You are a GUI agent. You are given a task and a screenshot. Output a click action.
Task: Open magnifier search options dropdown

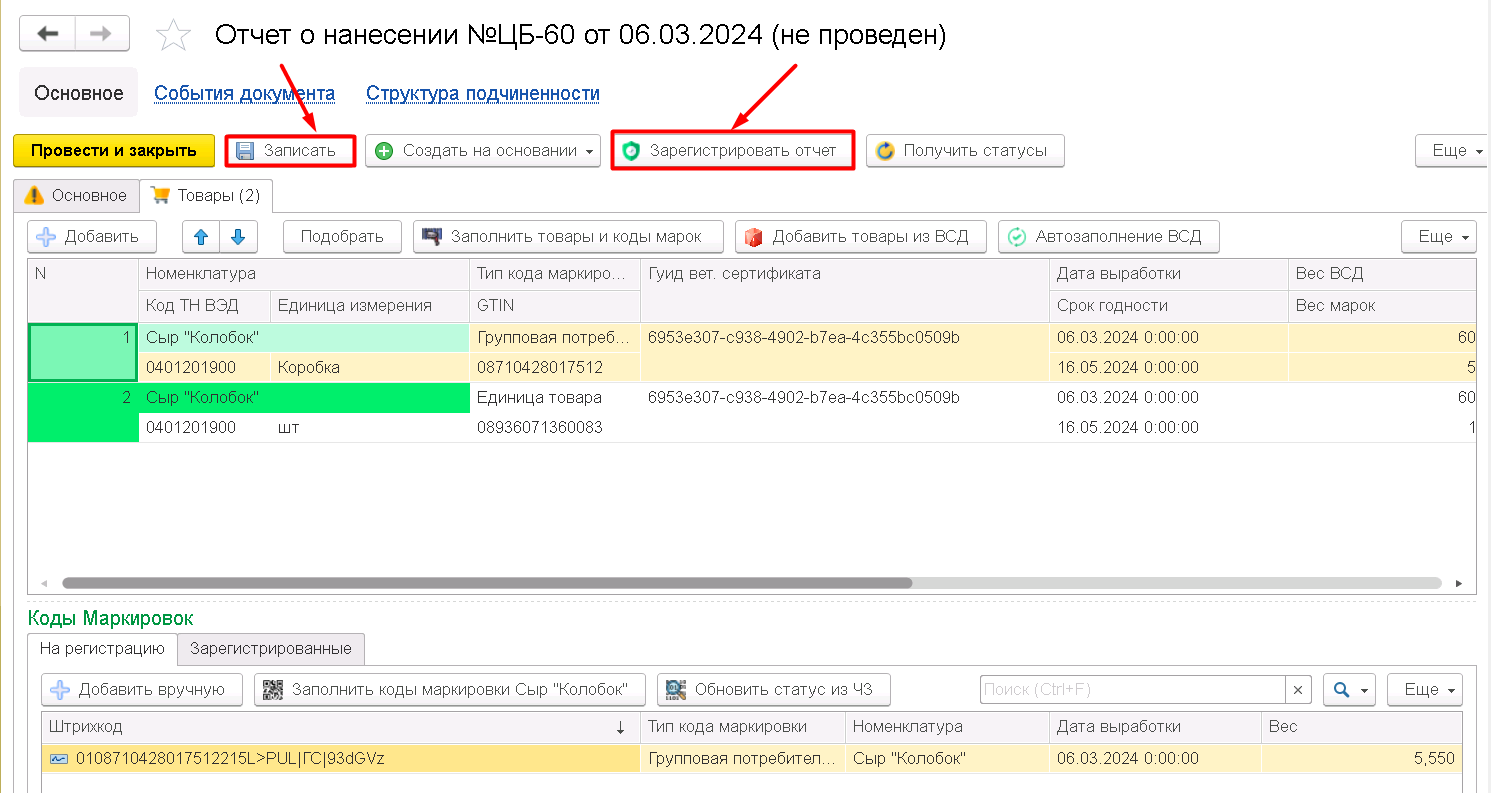1349,689
